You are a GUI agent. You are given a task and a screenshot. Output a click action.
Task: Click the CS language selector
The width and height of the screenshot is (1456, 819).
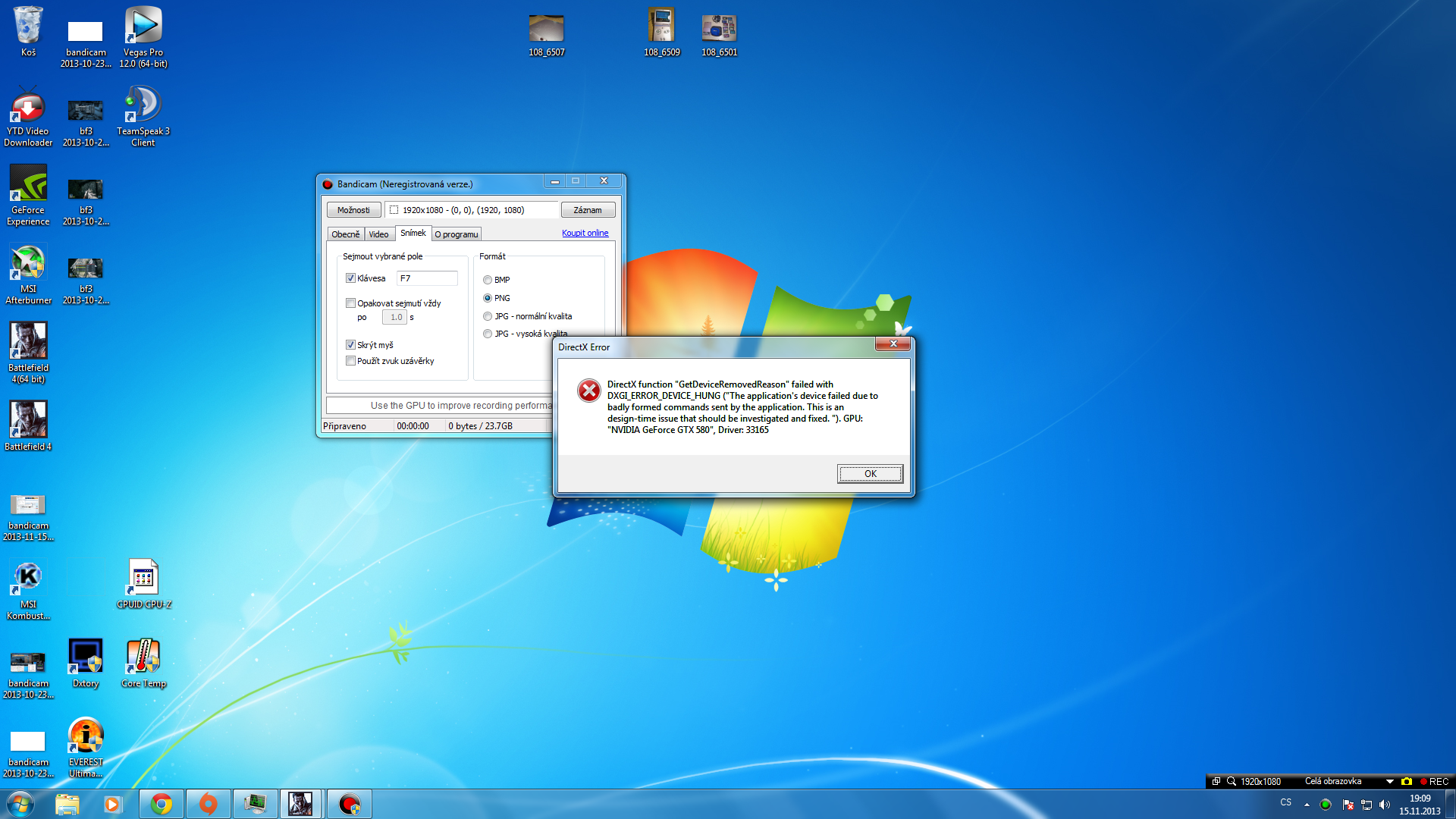coord(1285,802)
